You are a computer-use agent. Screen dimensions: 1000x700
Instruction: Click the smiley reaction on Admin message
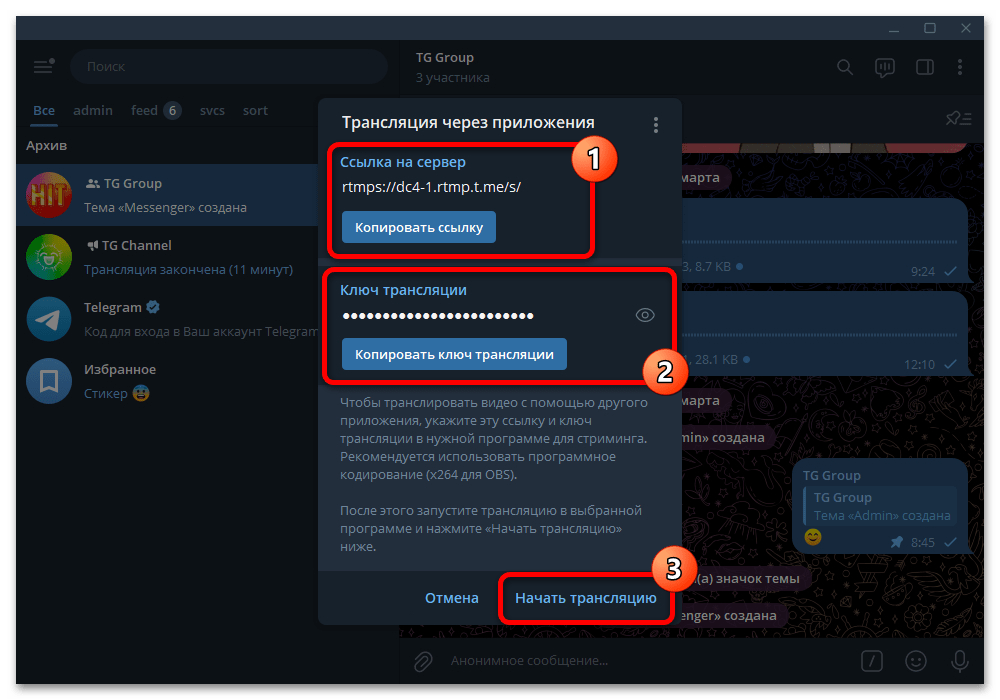pyautogui.click(x=812, y=537)
